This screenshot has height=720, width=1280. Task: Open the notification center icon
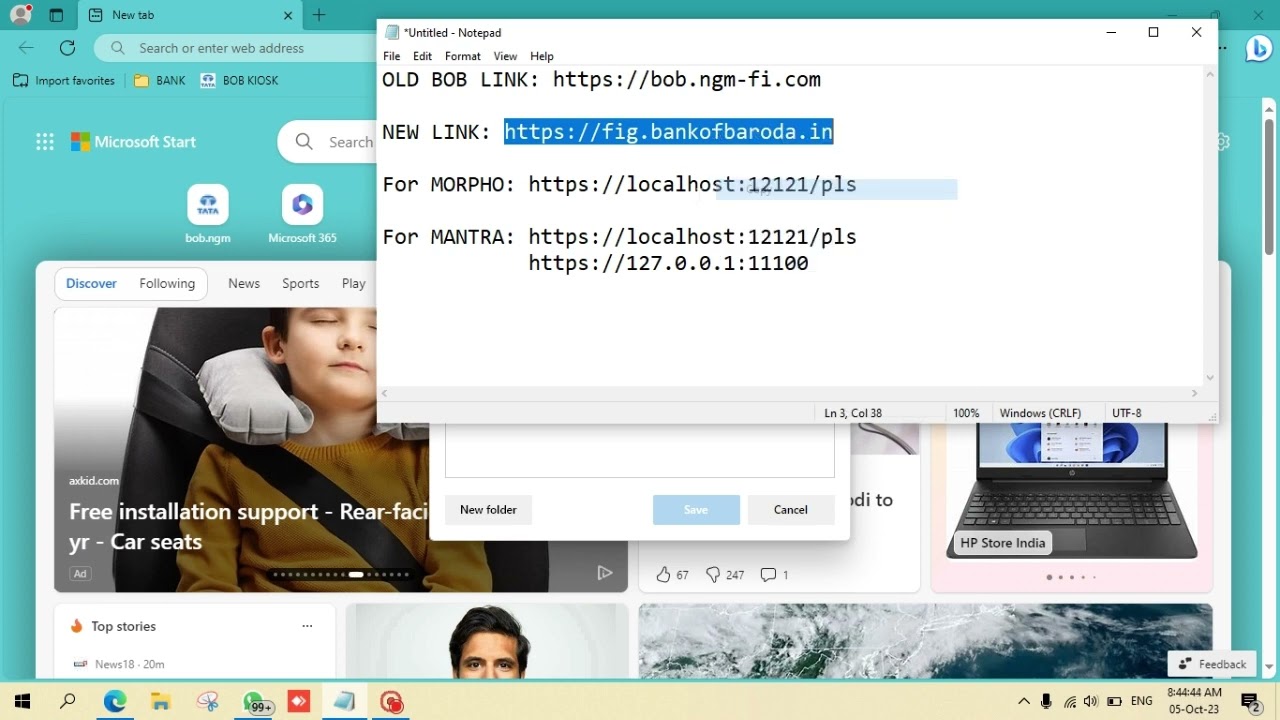1249,701
